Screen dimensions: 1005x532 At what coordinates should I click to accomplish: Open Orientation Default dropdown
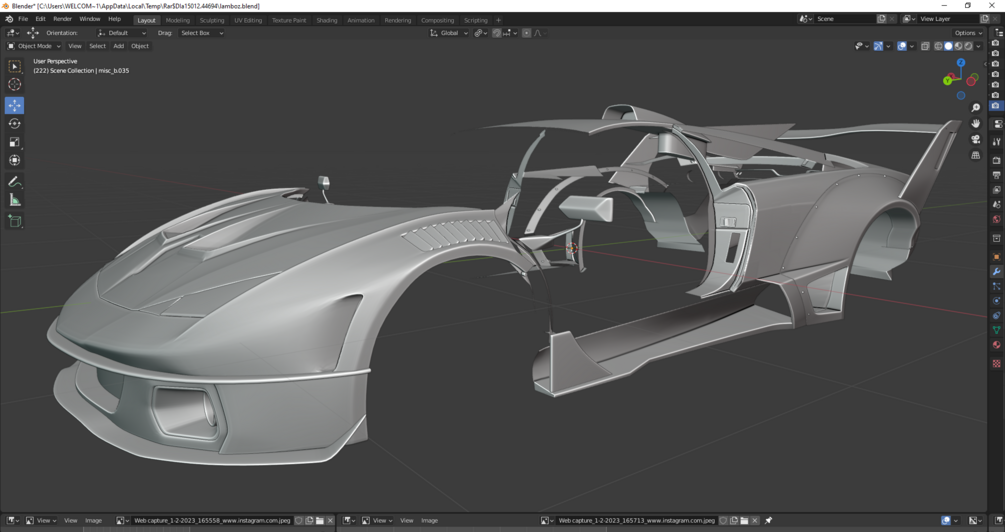pos(122,33)
